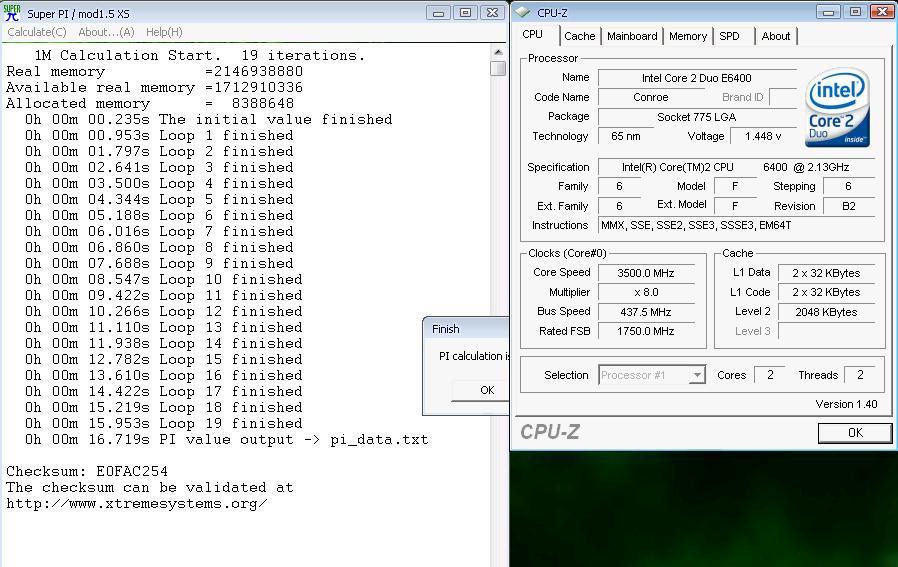This screenshot has width=898, height=567.
Task: Go to CPU-Z's About tab
Action: pos(776,36)
